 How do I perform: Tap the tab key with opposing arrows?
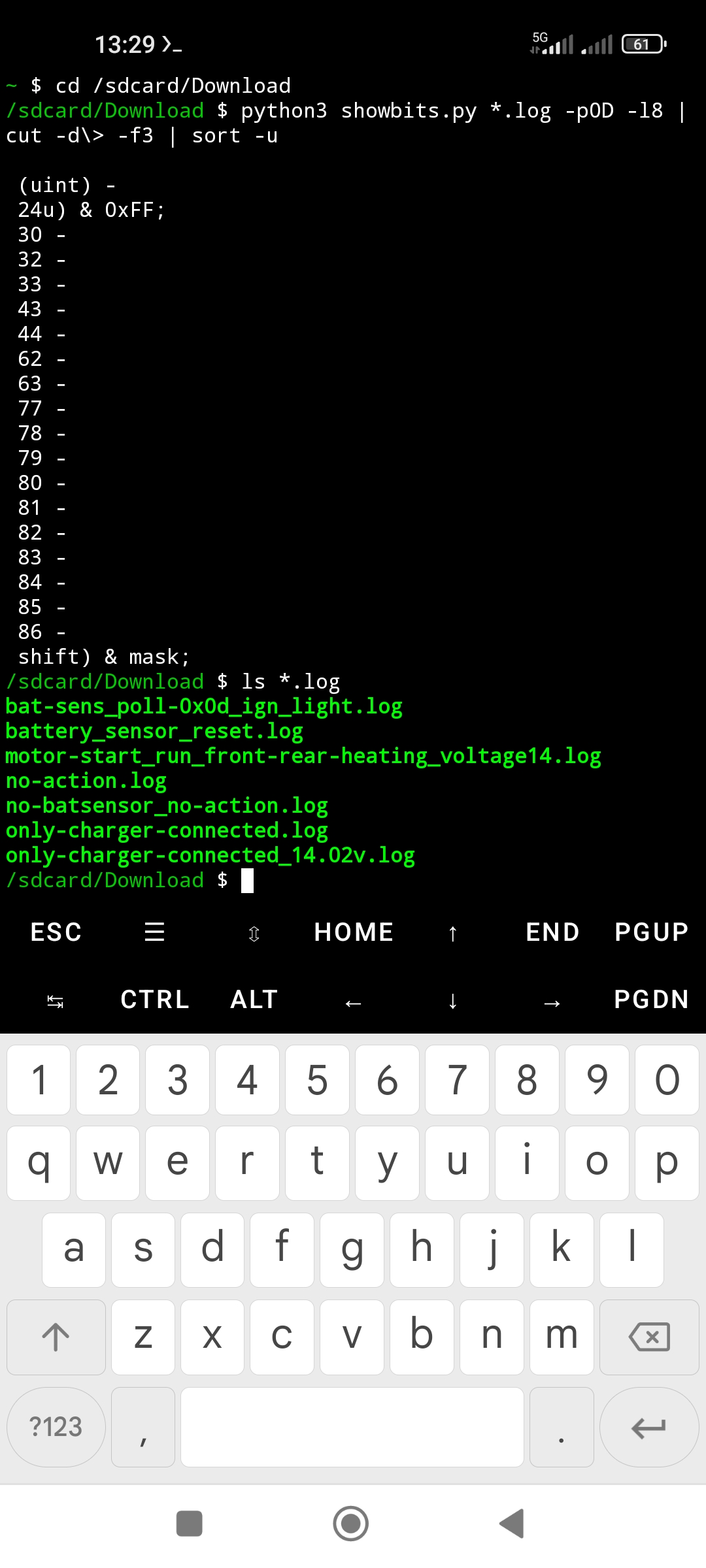click(56, 1000)
